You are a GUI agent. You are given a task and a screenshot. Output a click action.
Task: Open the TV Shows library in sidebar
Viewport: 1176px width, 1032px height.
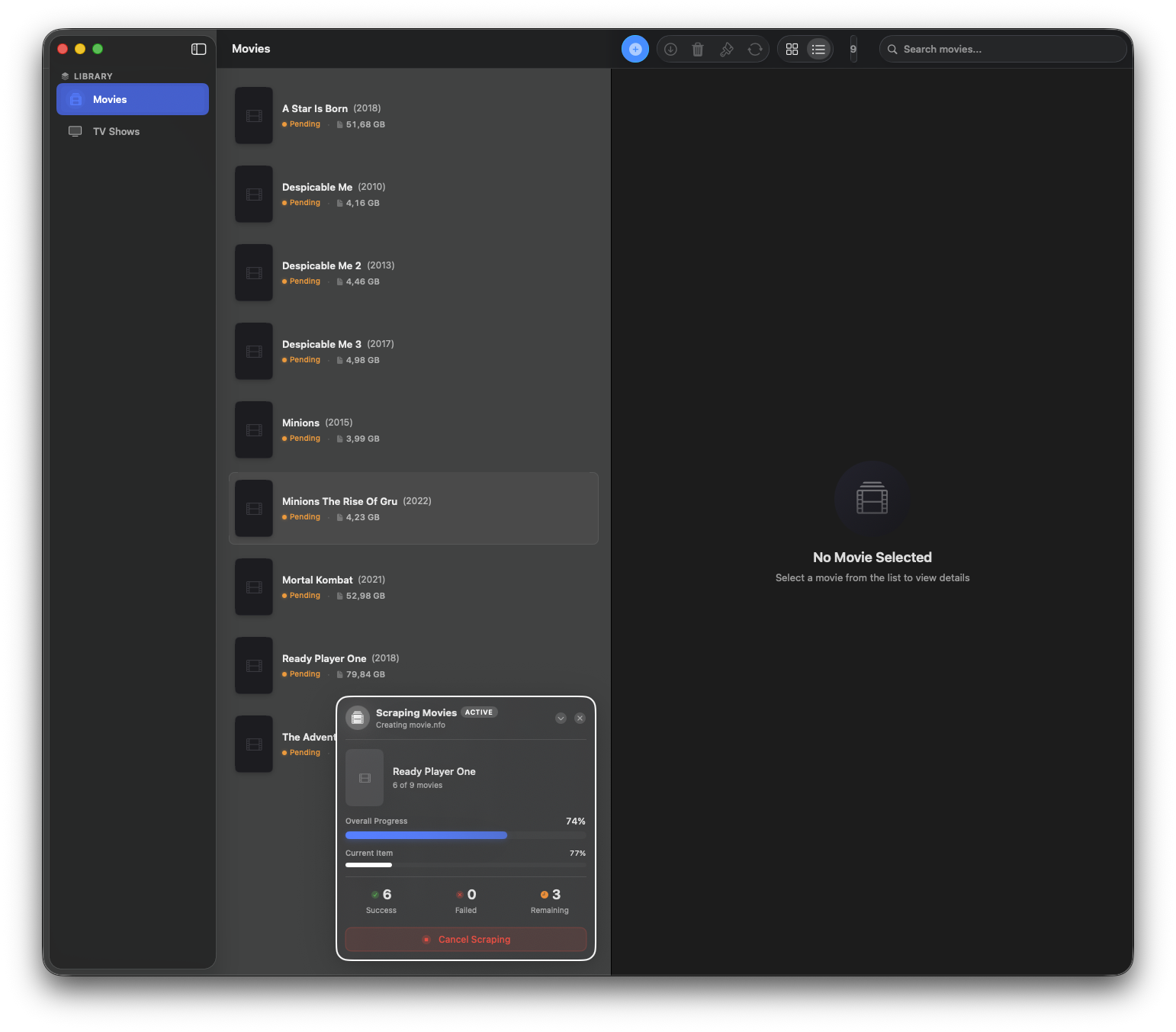116,131
